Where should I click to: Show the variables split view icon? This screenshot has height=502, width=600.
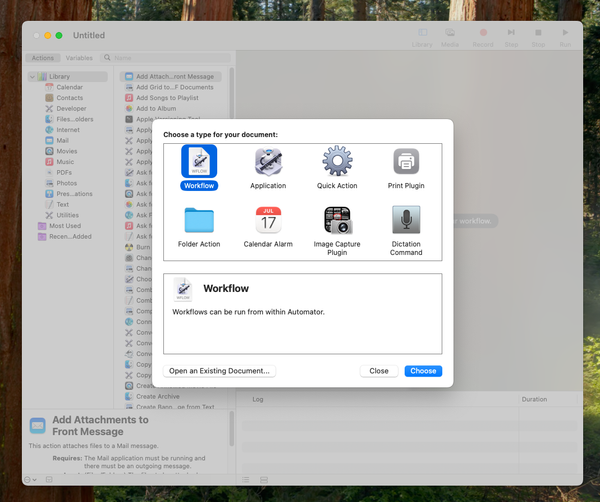264,480
